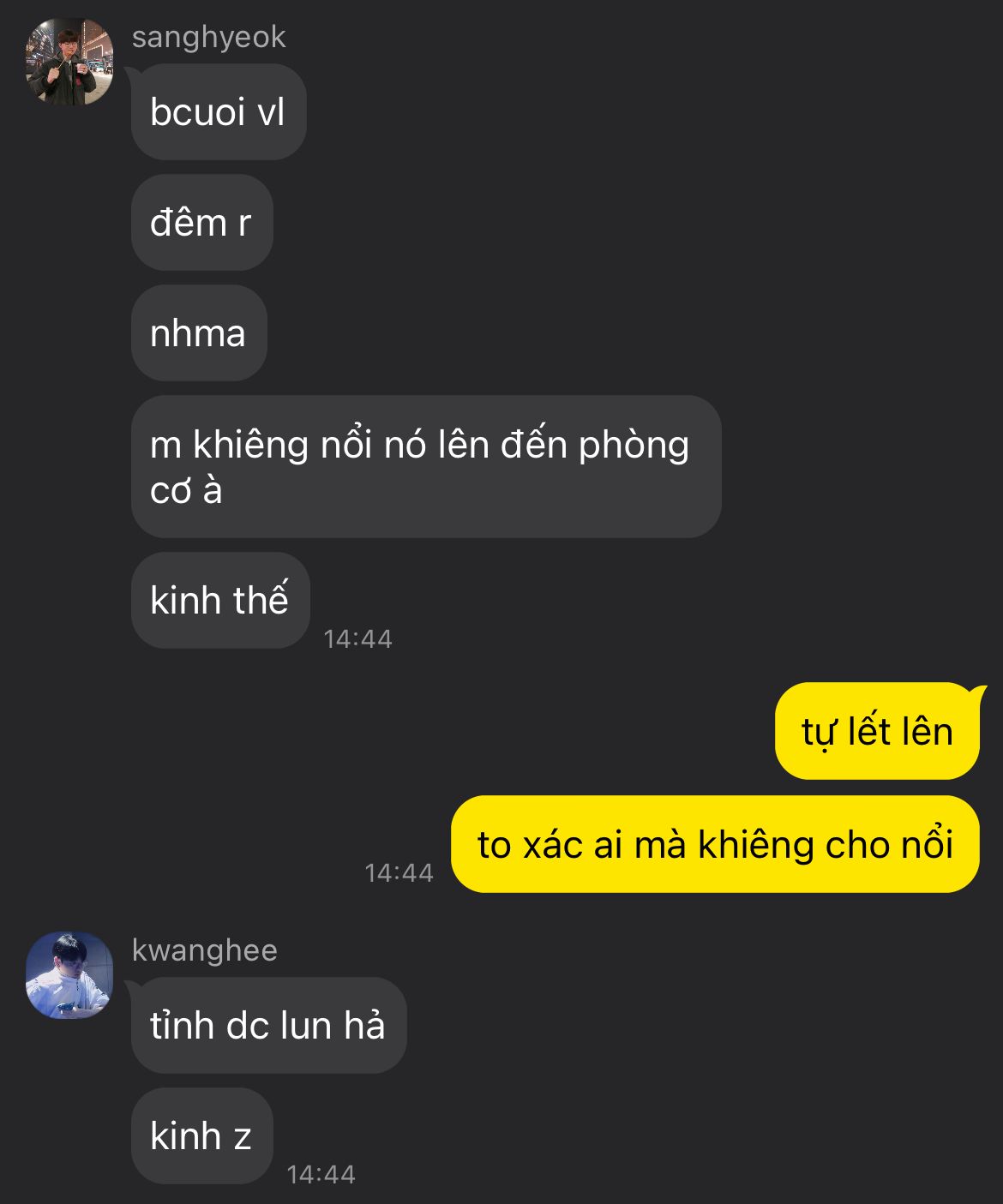Select the "bcuoi vl" message bubble
Screen dimensions: 1003x1204
(x=219, y=111)
